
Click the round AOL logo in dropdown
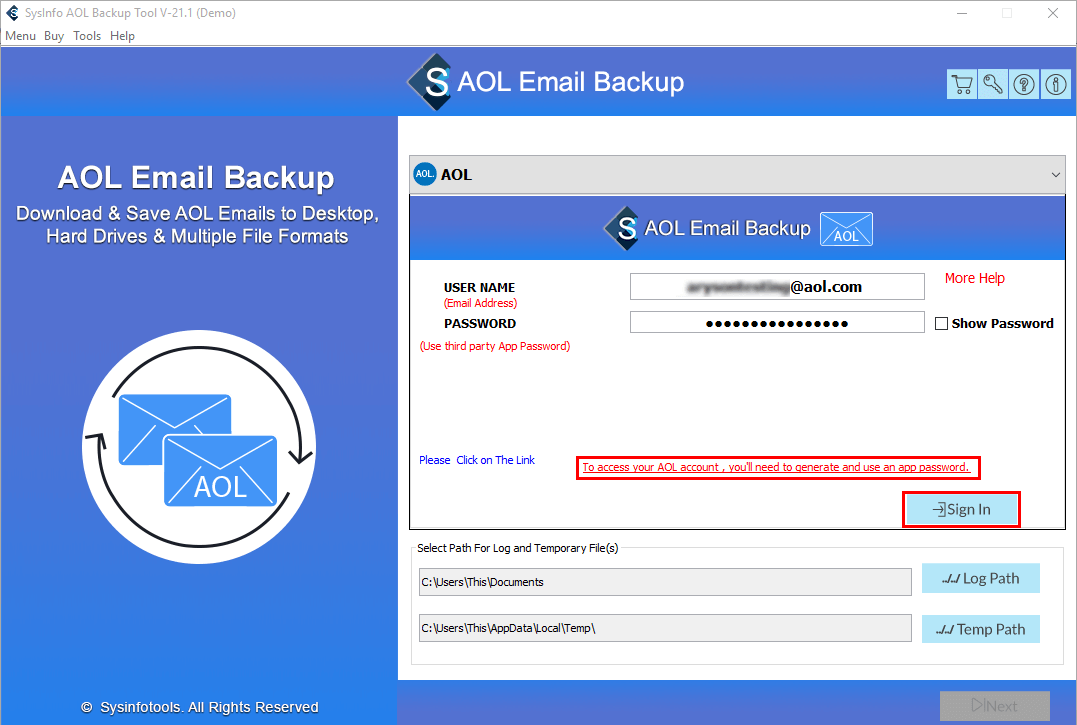[424, 174]
